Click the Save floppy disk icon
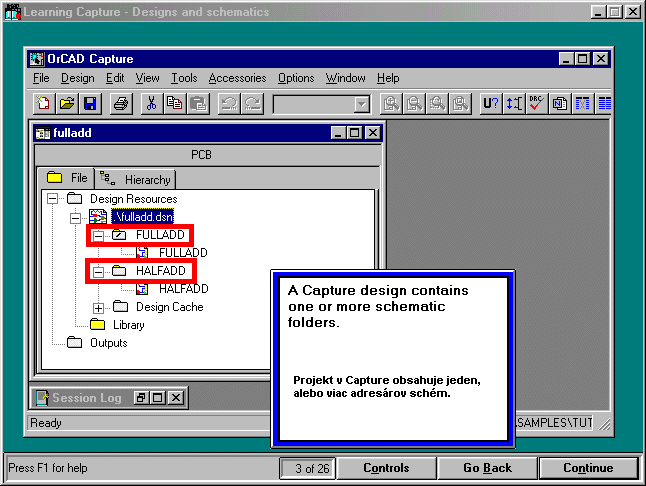The image size is (646, 486). coord(90,103)
